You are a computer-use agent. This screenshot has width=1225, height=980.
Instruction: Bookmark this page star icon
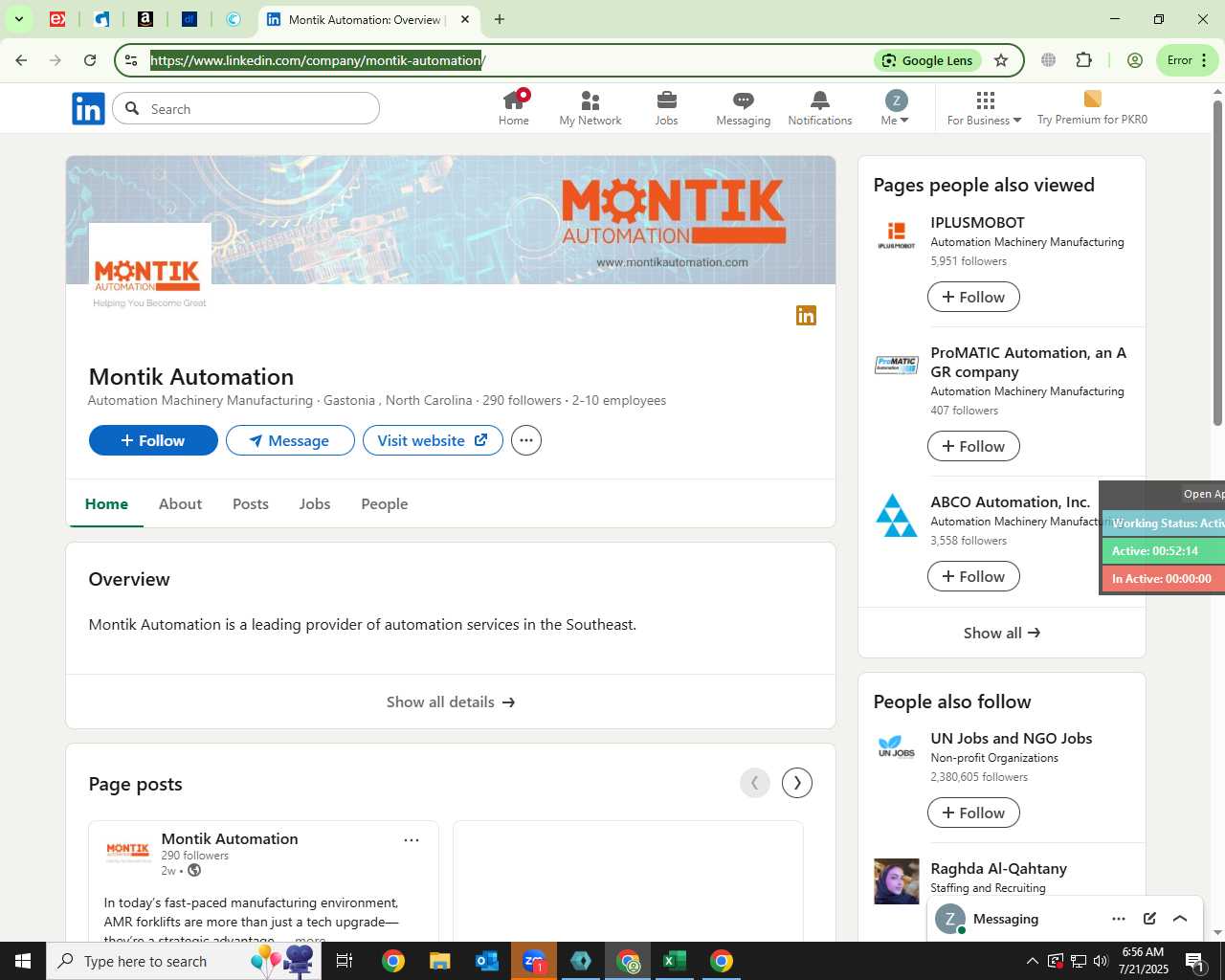(1001, 60)
